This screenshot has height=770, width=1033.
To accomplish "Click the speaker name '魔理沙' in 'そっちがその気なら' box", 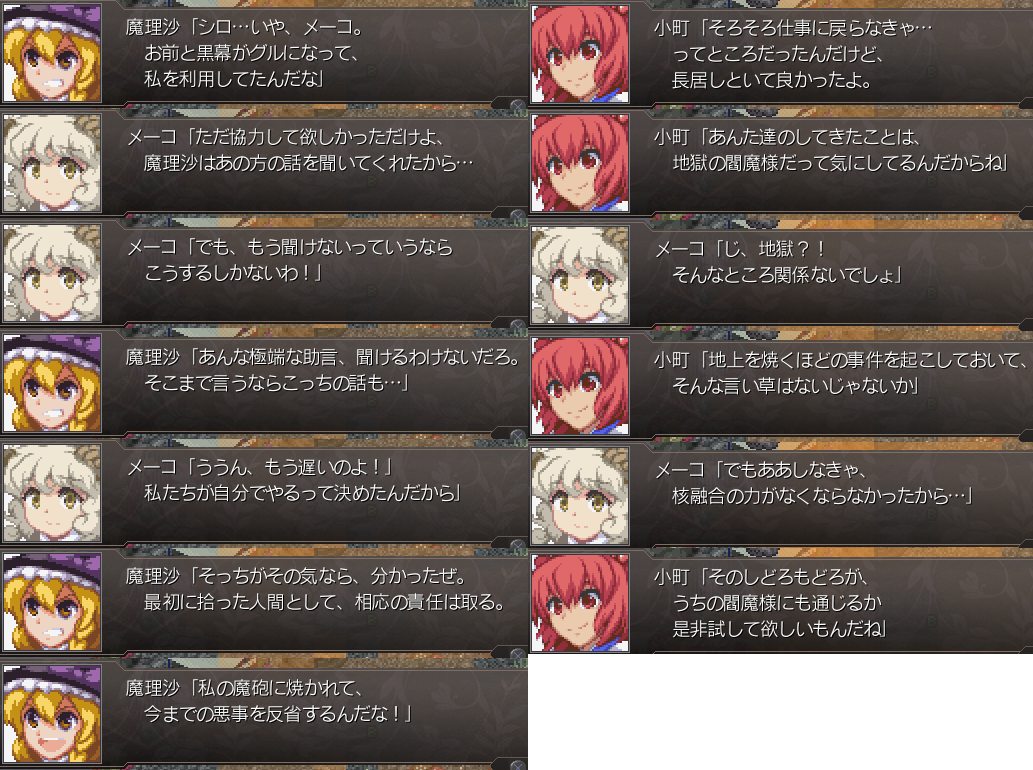I will [152, 576].
